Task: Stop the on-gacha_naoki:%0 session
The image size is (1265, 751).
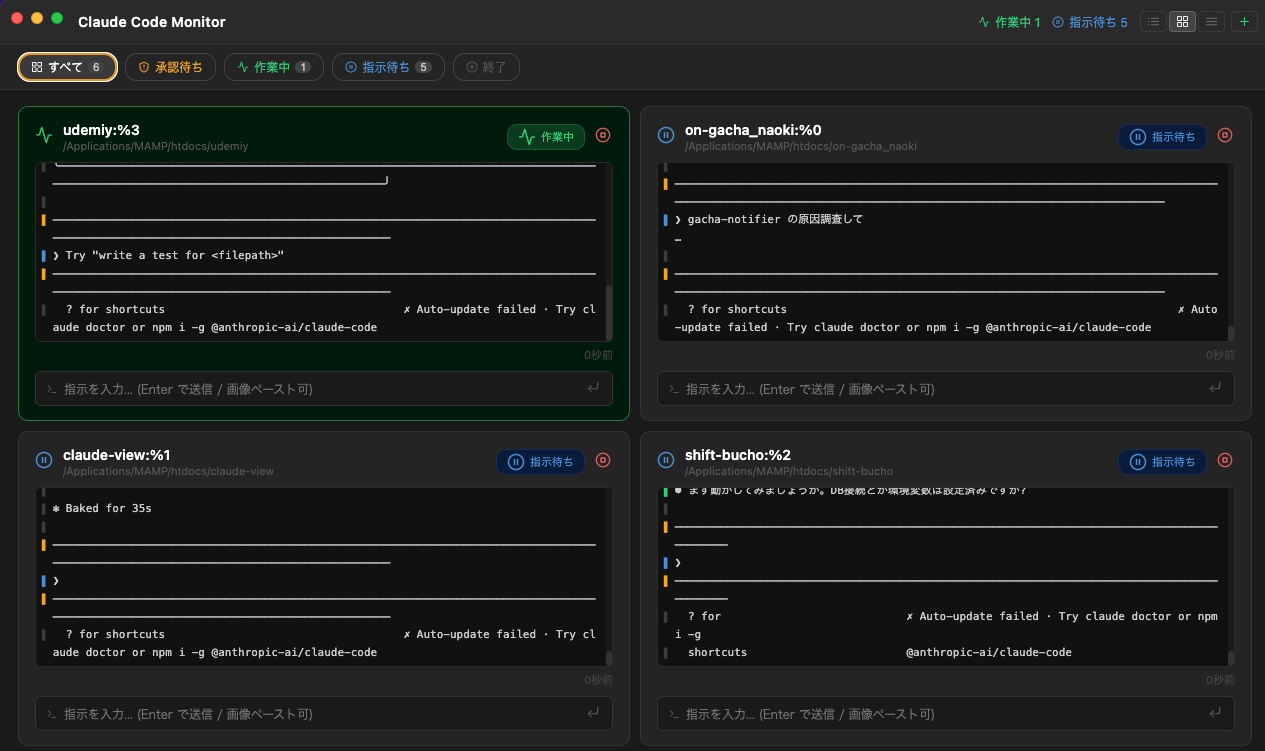Action: tap(1224, 136)
